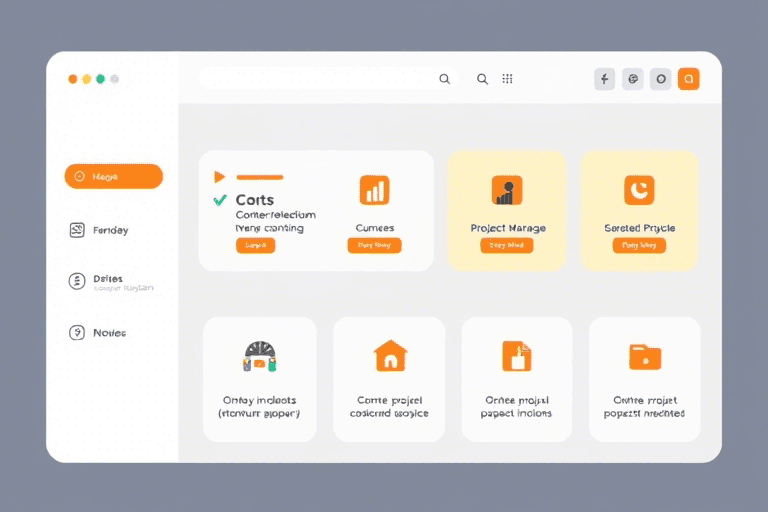Click the orange folder icon tile
Screen dimensions: 768x512
pos(644,355)
